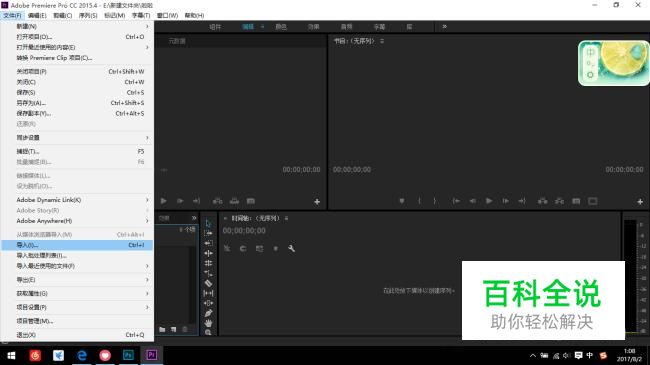
Task: Switch to highlighted editing workspace tab
Action: [x=248, y=27]
